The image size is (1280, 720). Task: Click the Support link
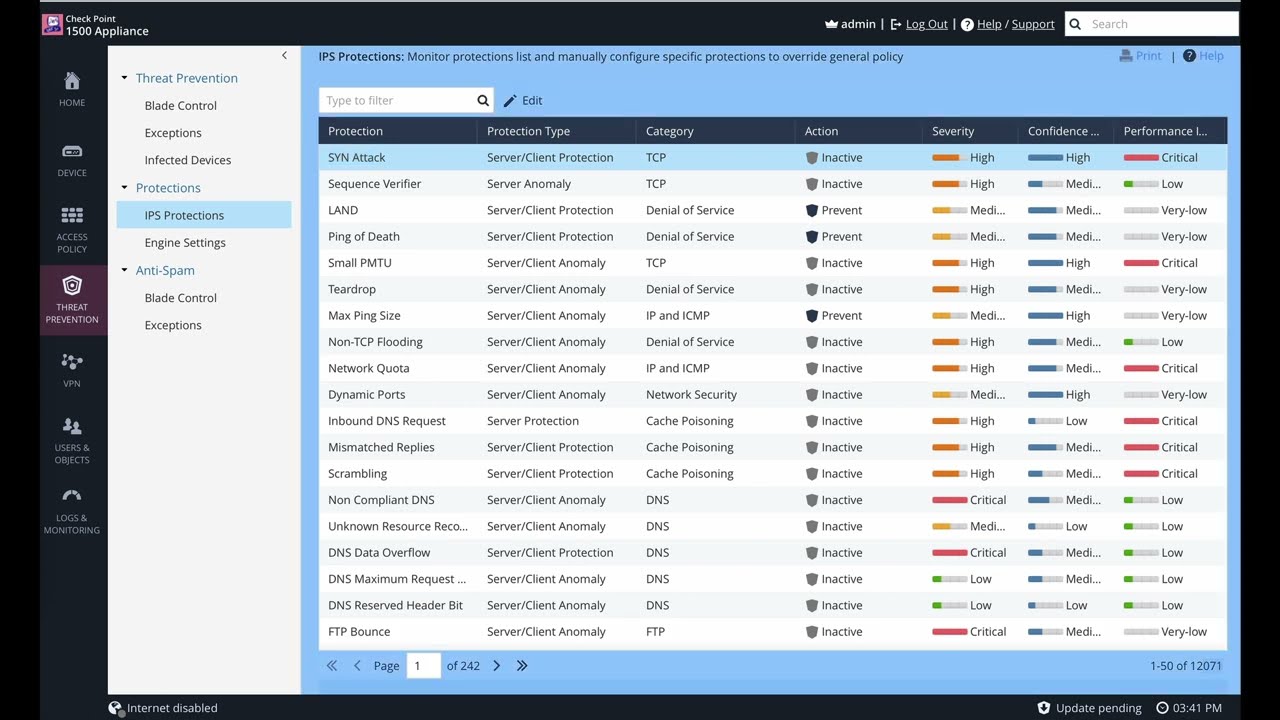pos(1033,24)
